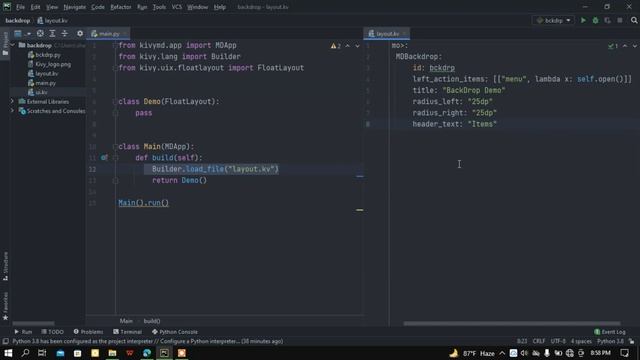The image size is (640, 360).
Task: Expand Scratches and Consoles node
Action: pyautogui.click(x=12, y=111)
